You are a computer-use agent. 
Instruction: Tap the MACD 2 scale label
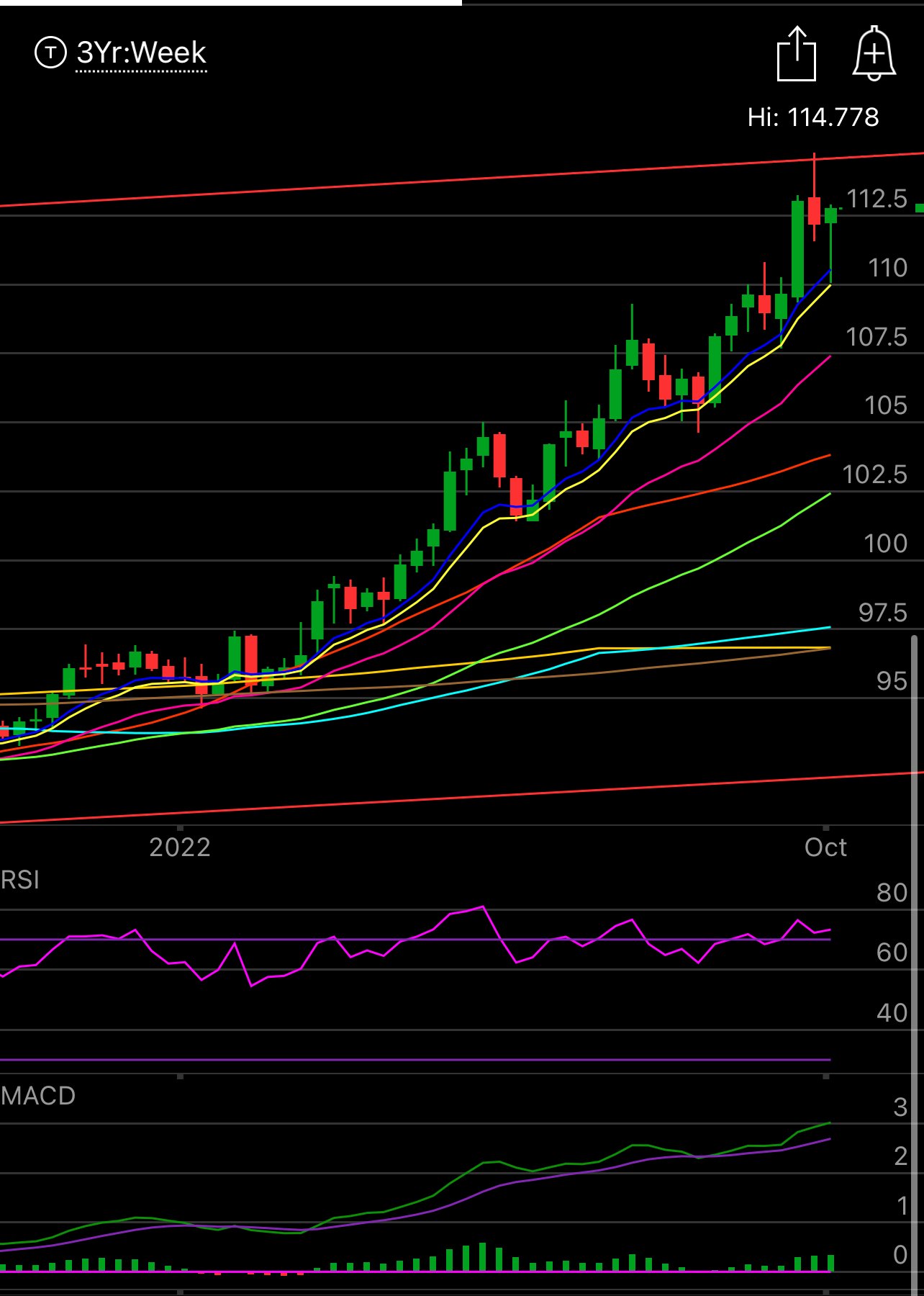900,1156
